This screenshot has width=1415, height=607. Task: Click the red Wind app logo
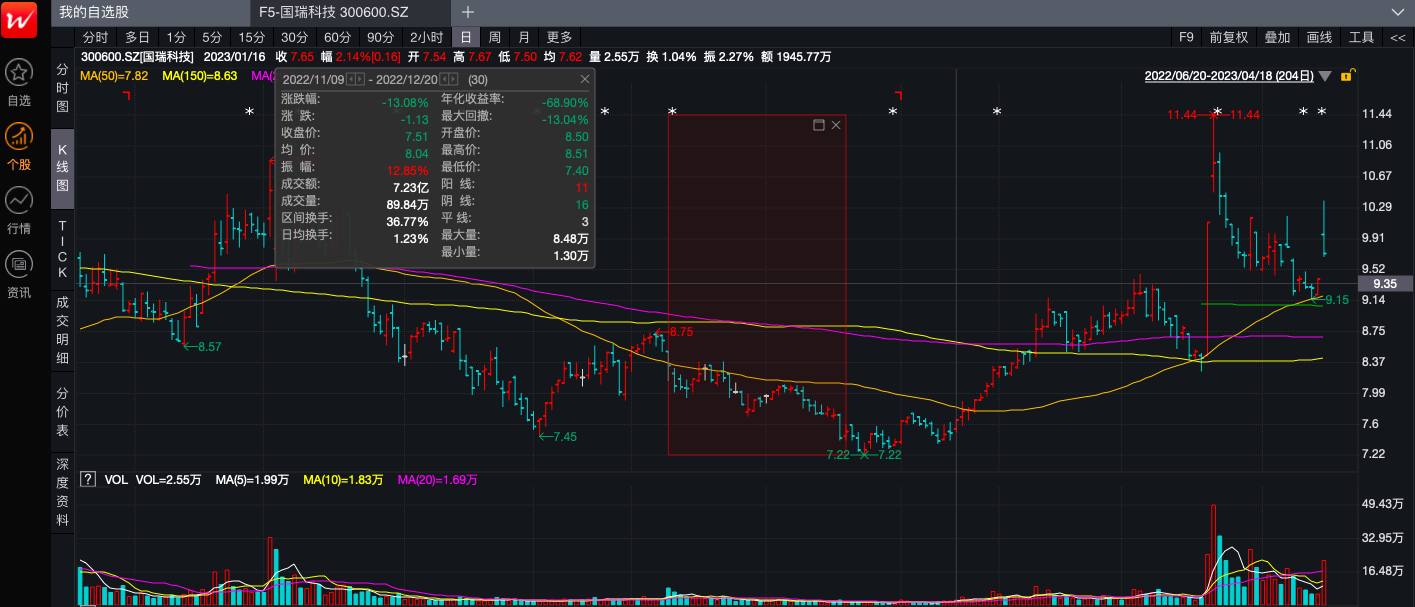click(x=19, y=20)
